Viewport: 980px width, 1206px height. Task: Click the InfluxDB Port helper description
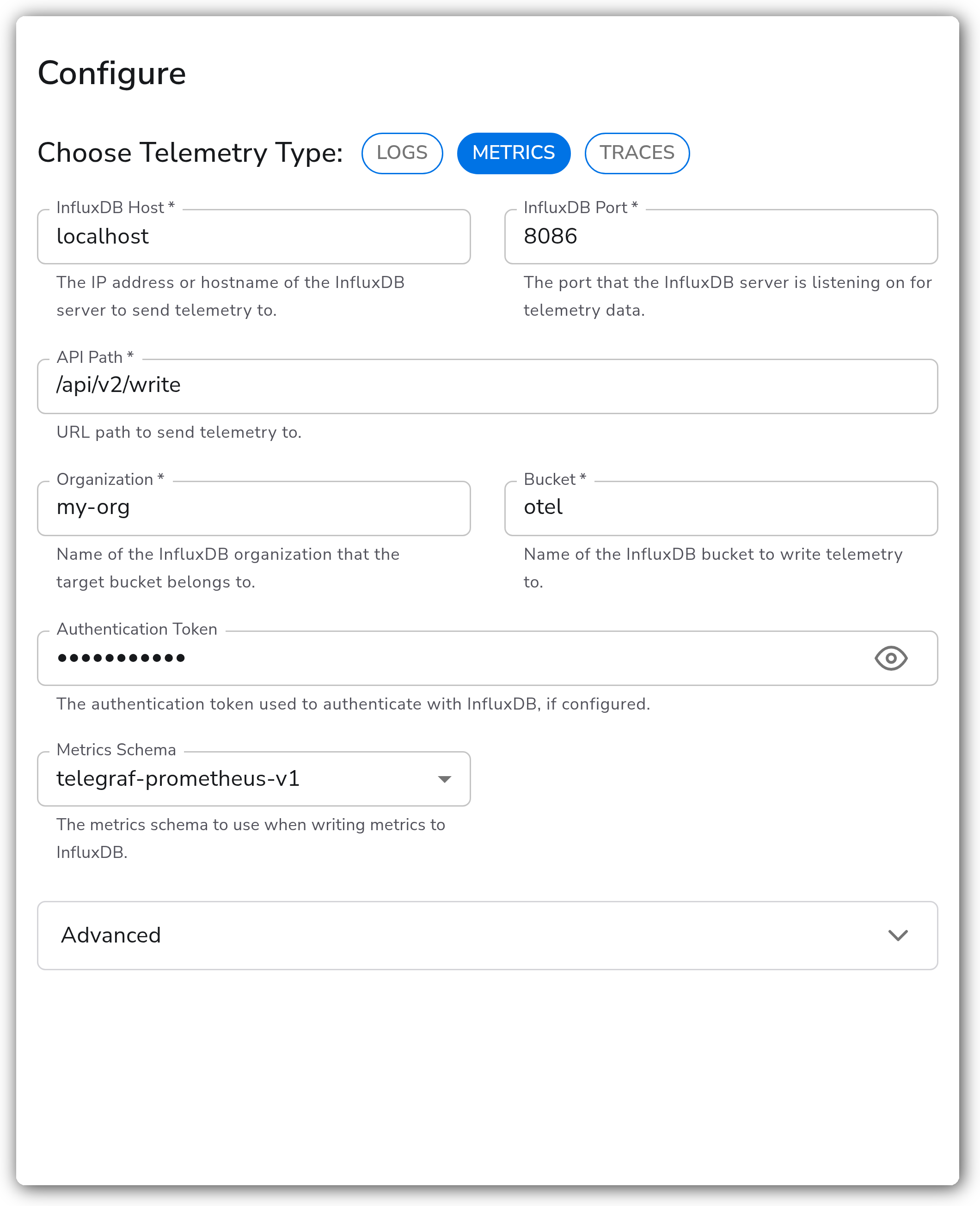point(728,296)
